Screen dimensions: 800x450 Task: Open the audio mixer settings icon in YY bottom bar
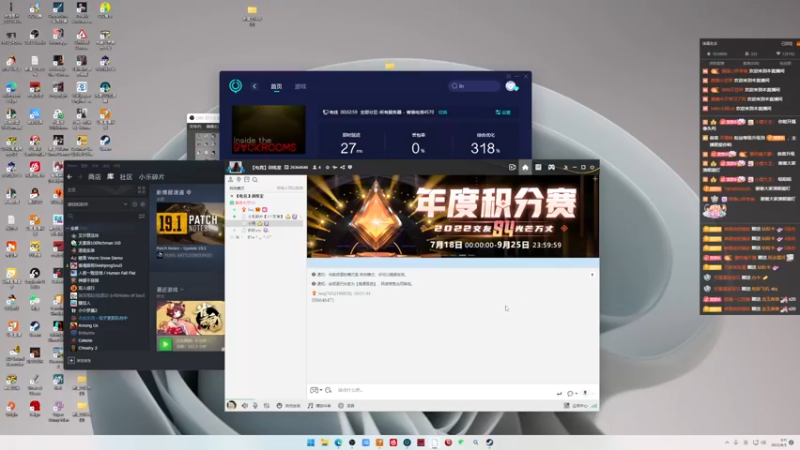point(266,406)
